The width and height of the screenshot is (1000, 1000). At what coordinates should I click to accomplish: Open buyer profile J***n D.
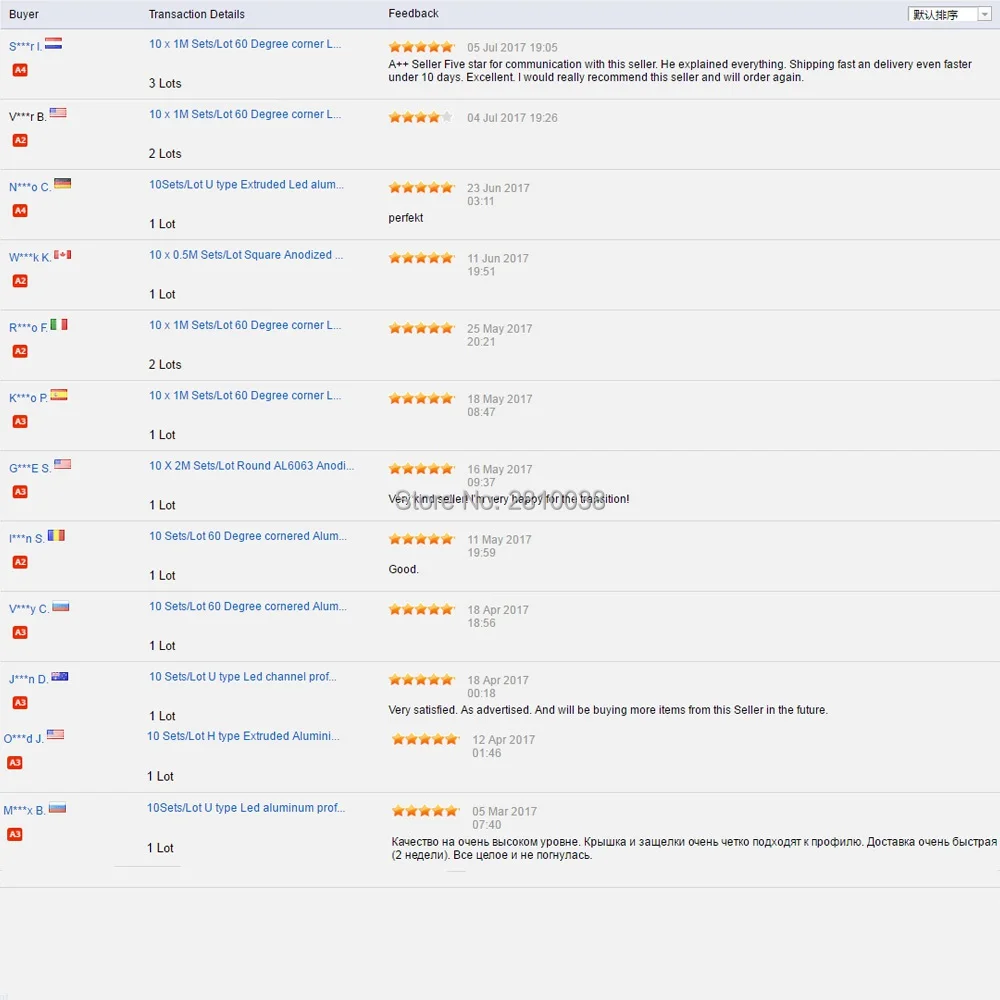[29, 679]
